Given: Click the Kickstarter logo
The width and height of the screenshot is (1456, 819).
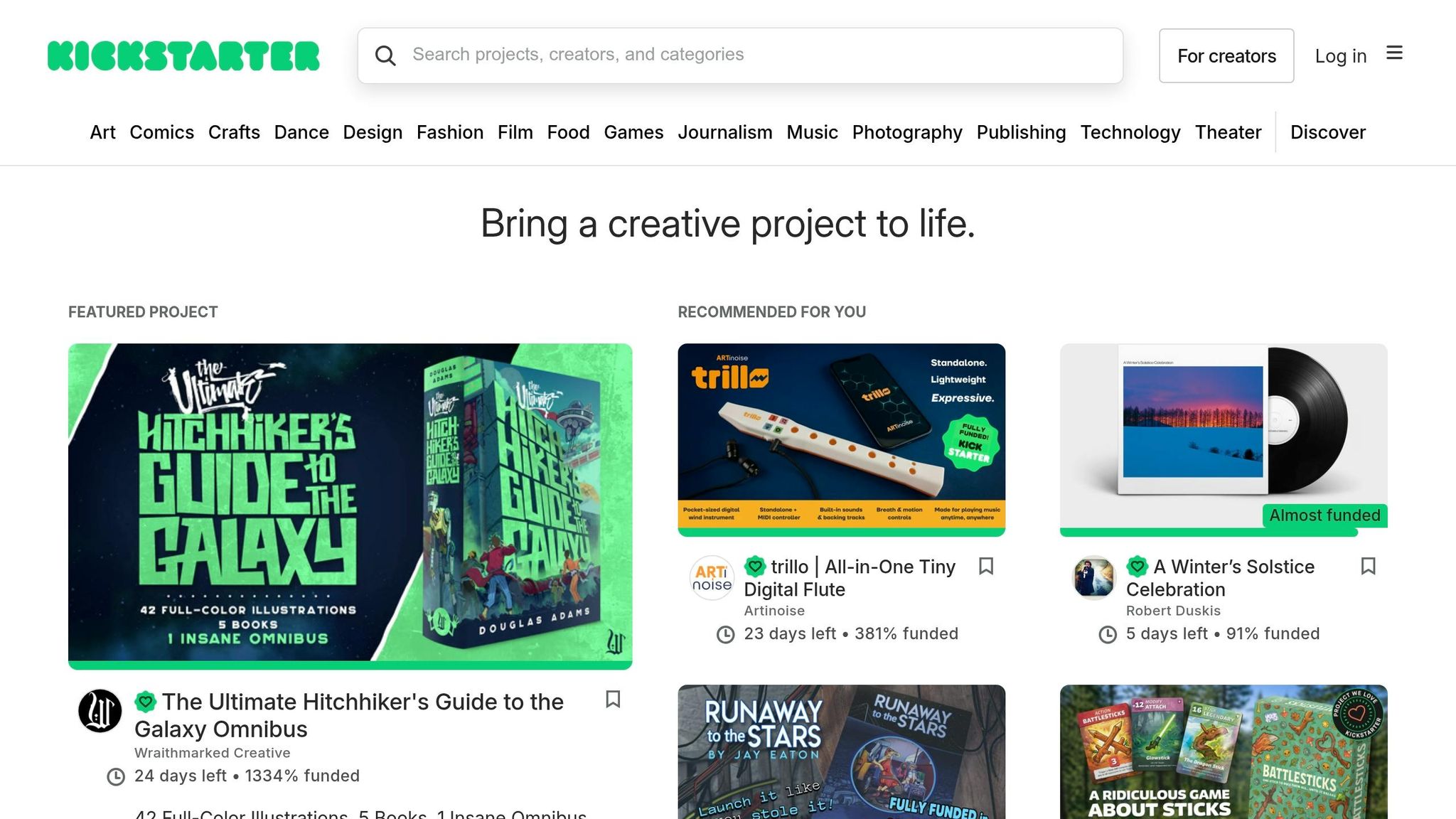Looking at the screenshot, I should 183,56.
